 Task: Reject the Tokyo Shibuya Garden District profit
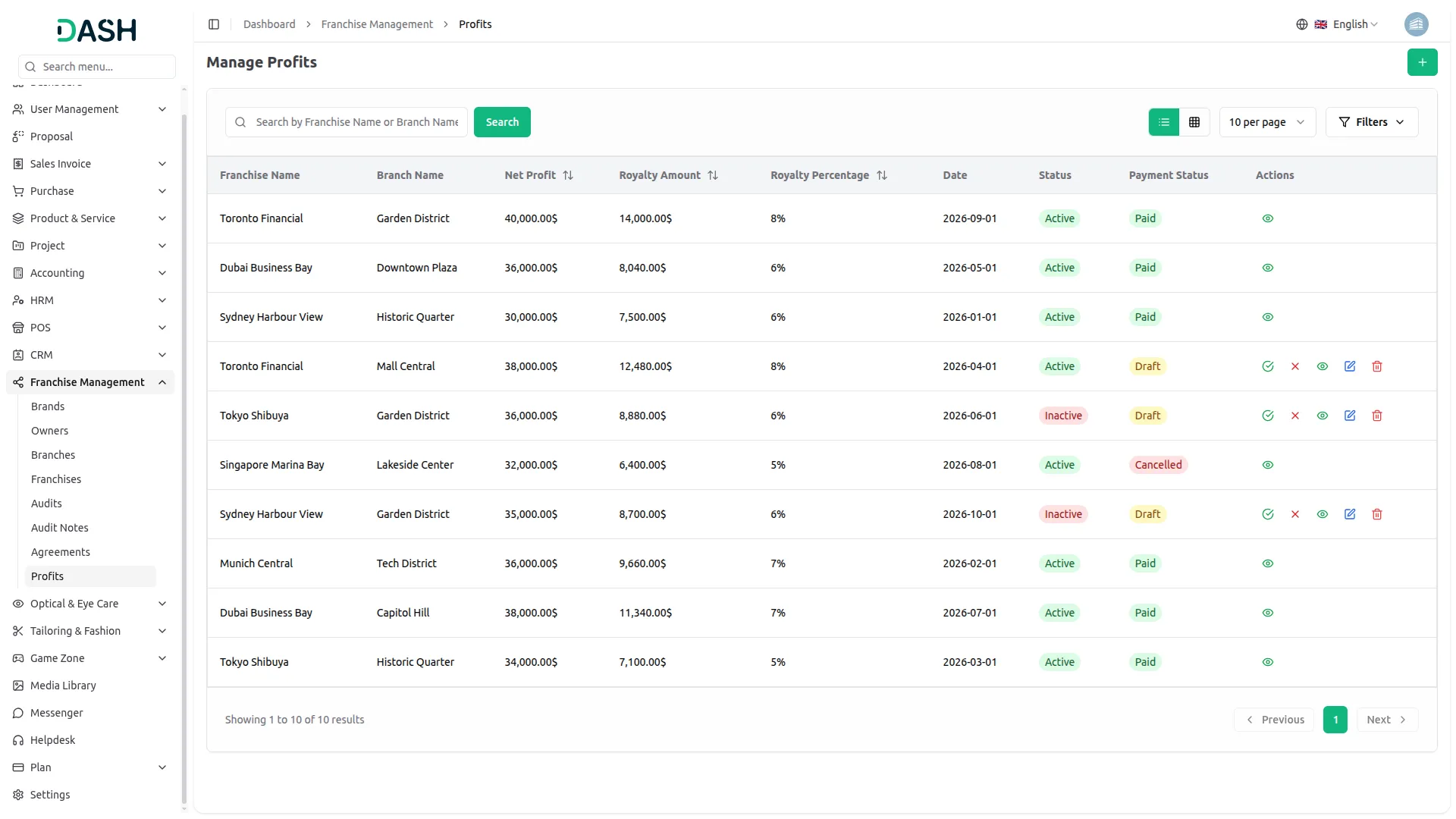[x=1294, y=416]
